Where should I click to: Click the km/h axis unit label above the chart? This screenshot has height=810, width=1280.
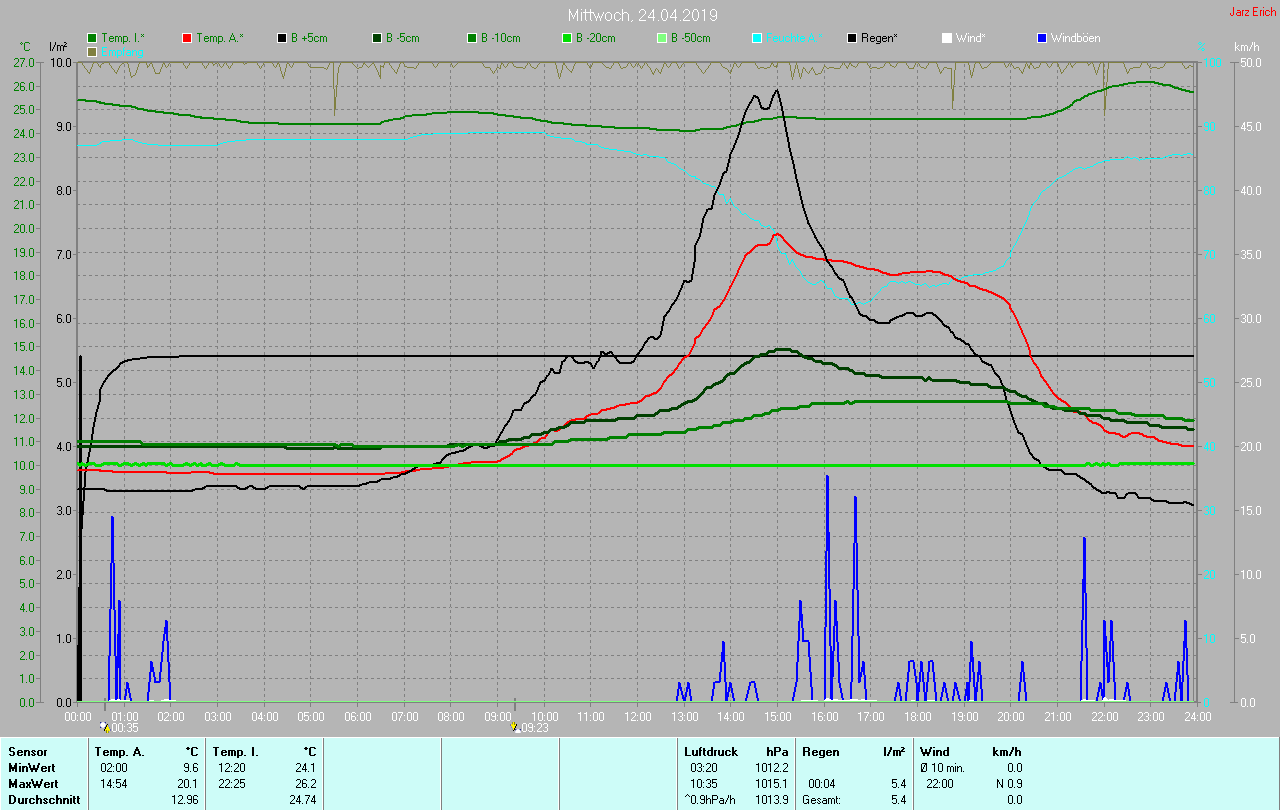[x=1246, y=47]
